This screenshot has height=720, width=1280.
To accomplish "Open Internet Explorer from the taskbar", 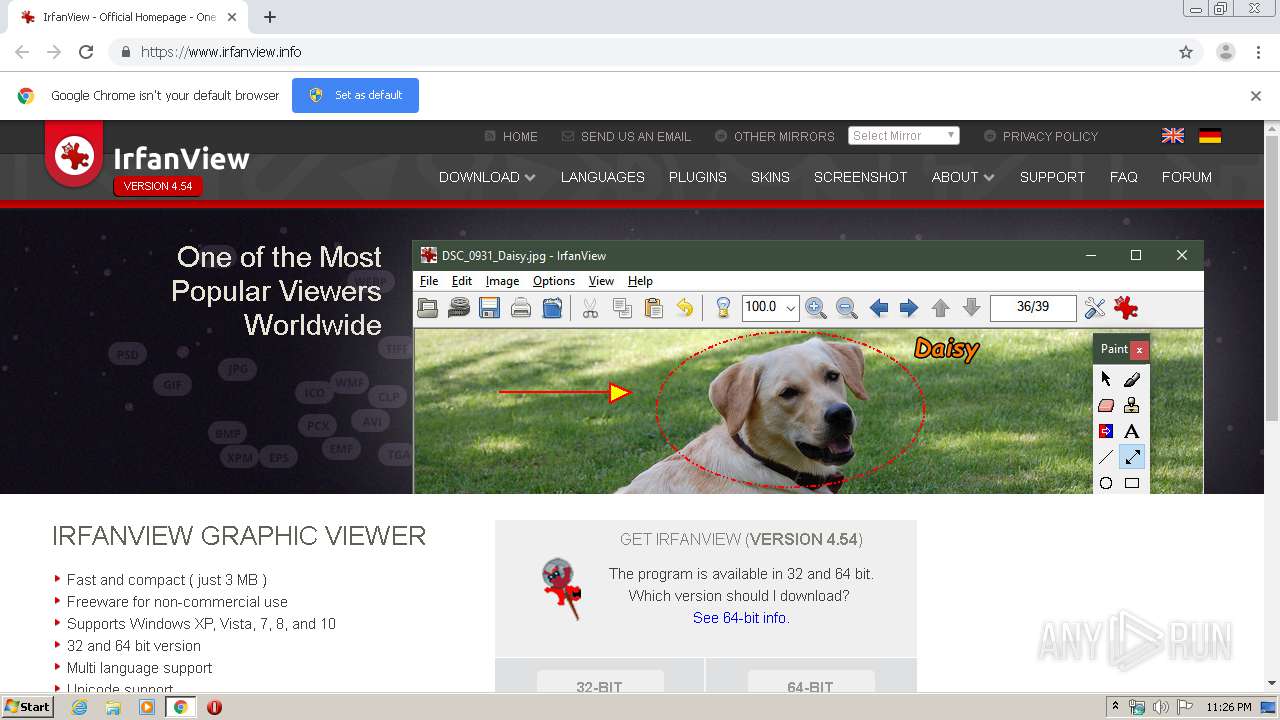I will [79, 707].
